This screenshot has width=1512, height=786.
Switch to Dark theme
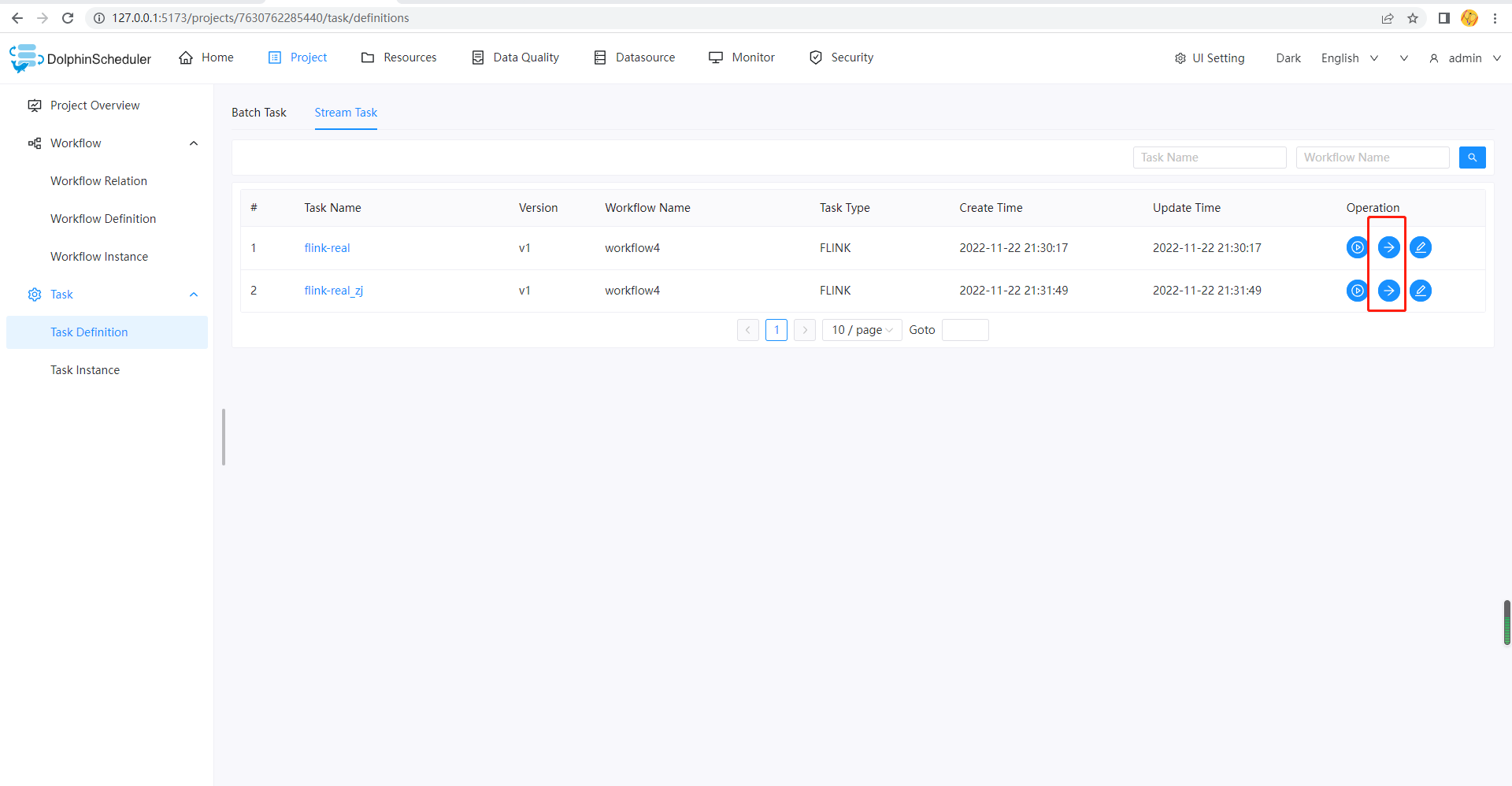click(1288, 58)
